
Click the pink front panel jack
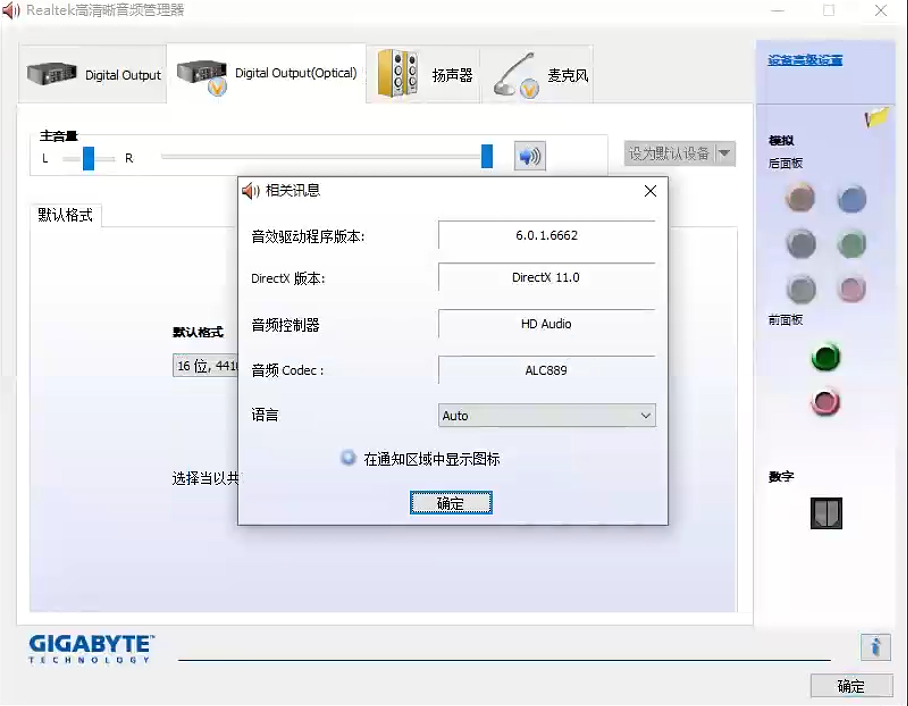tap(826, 402)
